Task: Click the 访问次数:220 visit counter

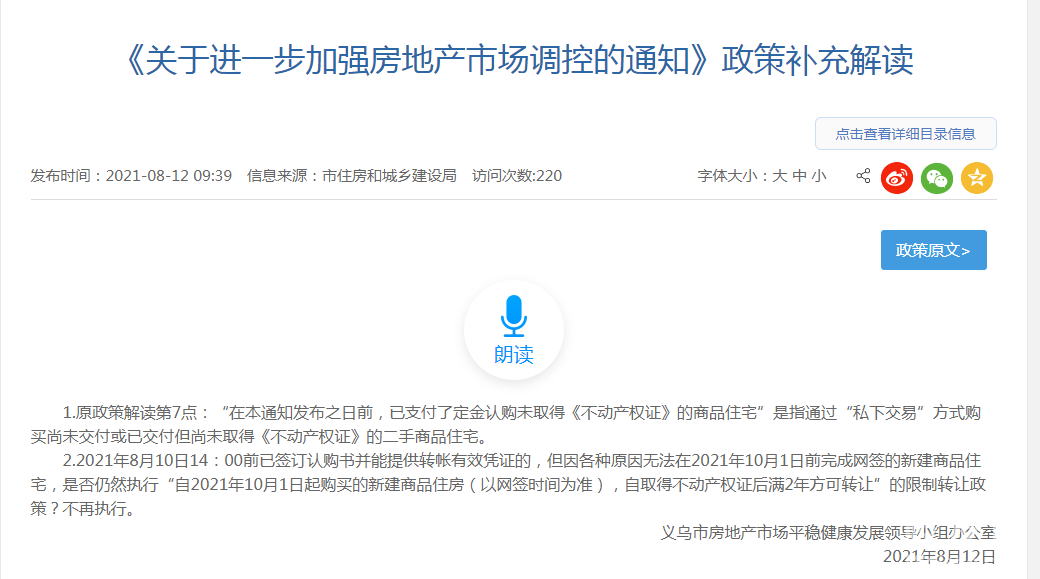Action: [517, 176]
